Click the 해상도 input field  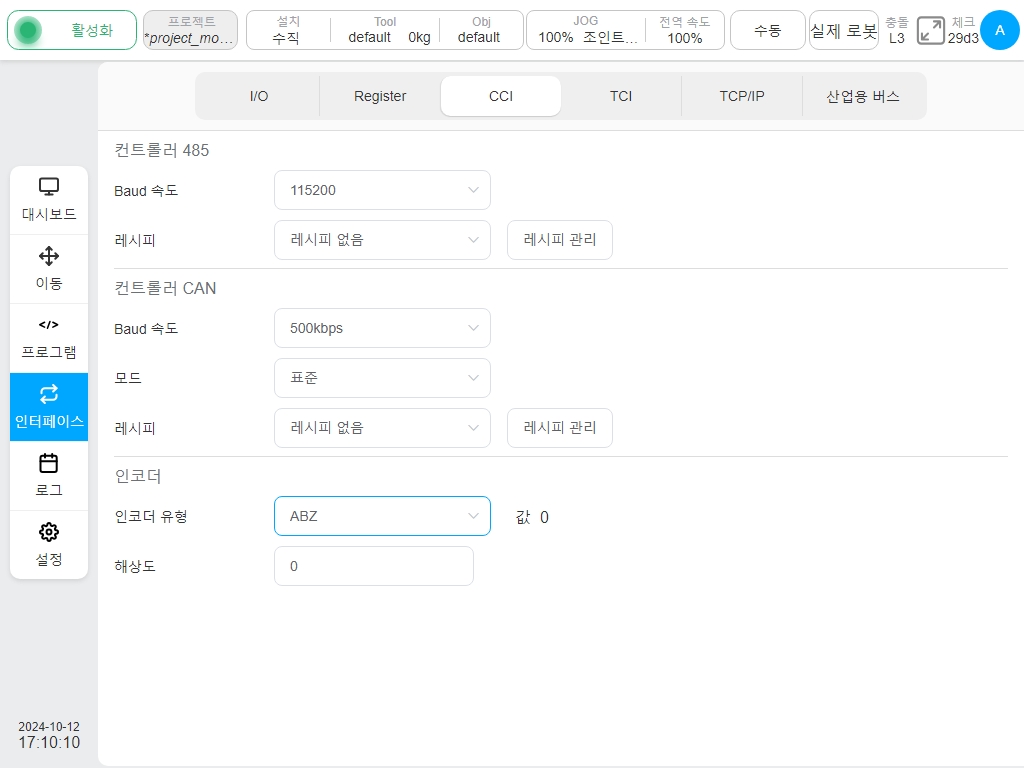coord(374,566)
